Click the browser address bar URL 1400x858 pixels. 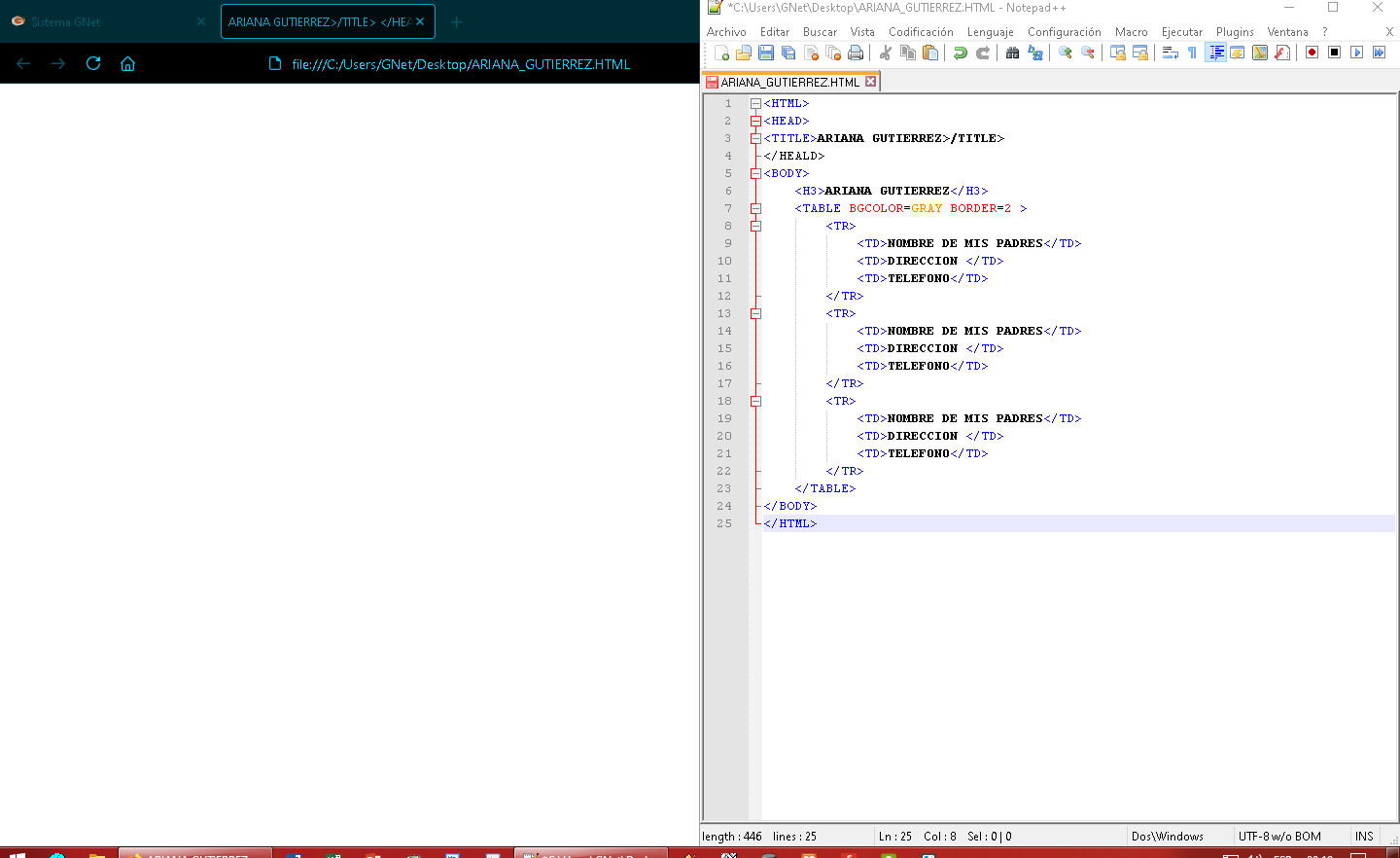pyautogui.click(x=461, y=64)
